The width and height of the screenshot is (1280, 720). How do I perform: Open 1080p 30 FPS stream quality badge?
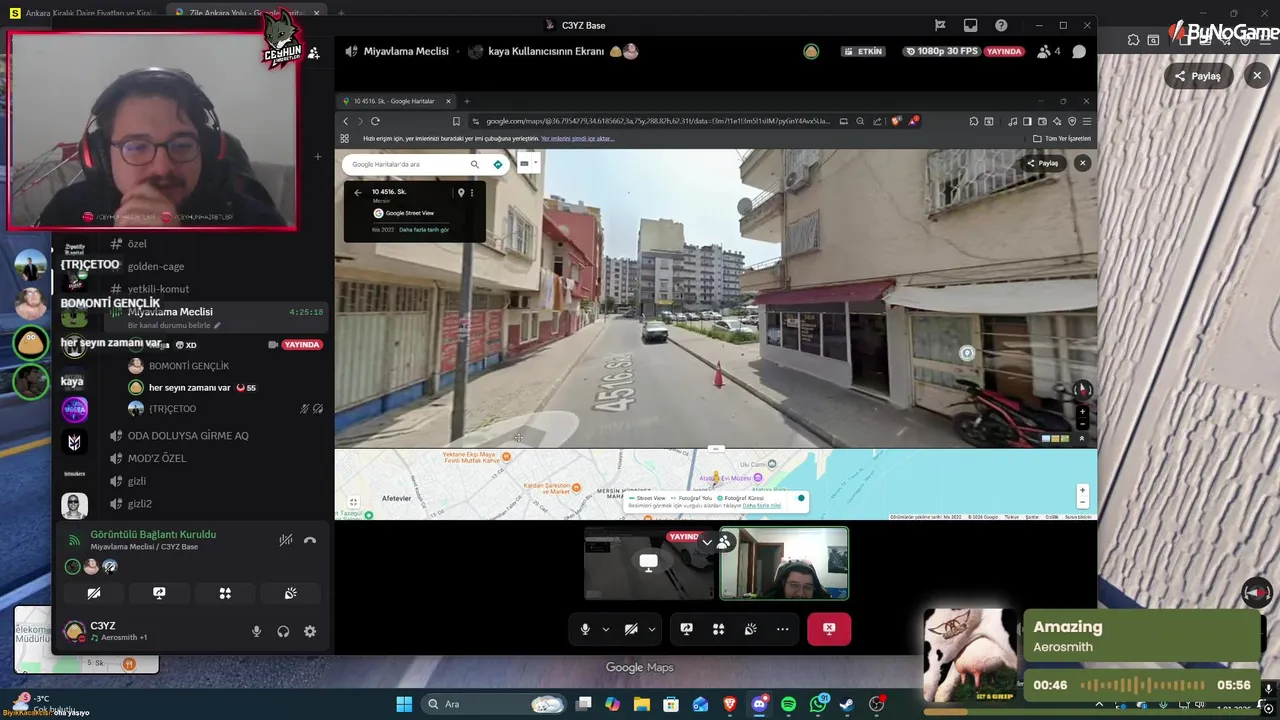pyautogui.click(x=941, y=51)
